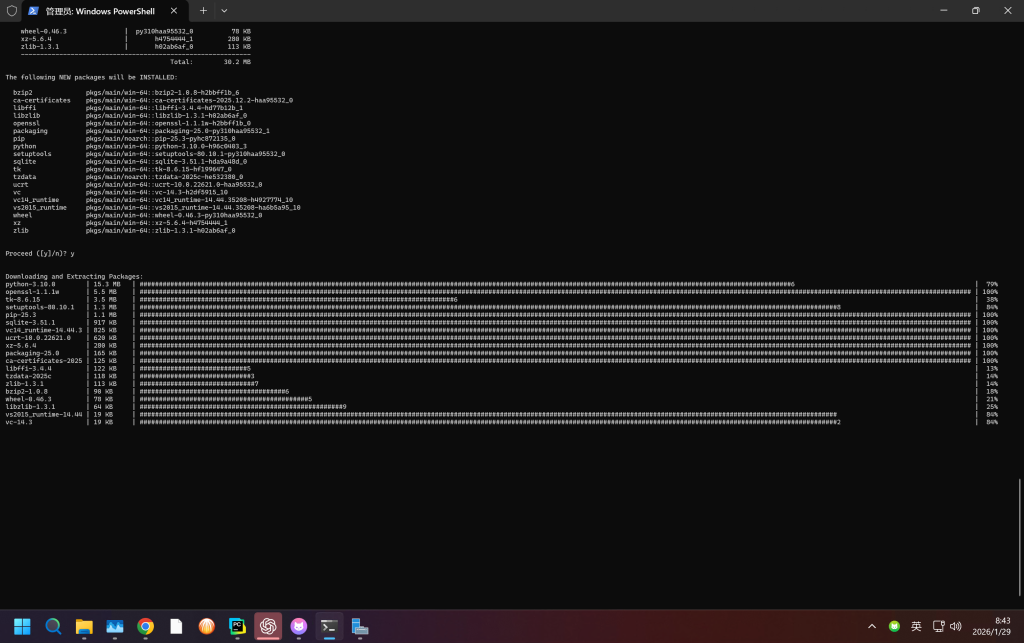The image size is (1024, 643).
Task: Open volume speaker tray icon
Action: pyautogui.click(x=955, y=627)
